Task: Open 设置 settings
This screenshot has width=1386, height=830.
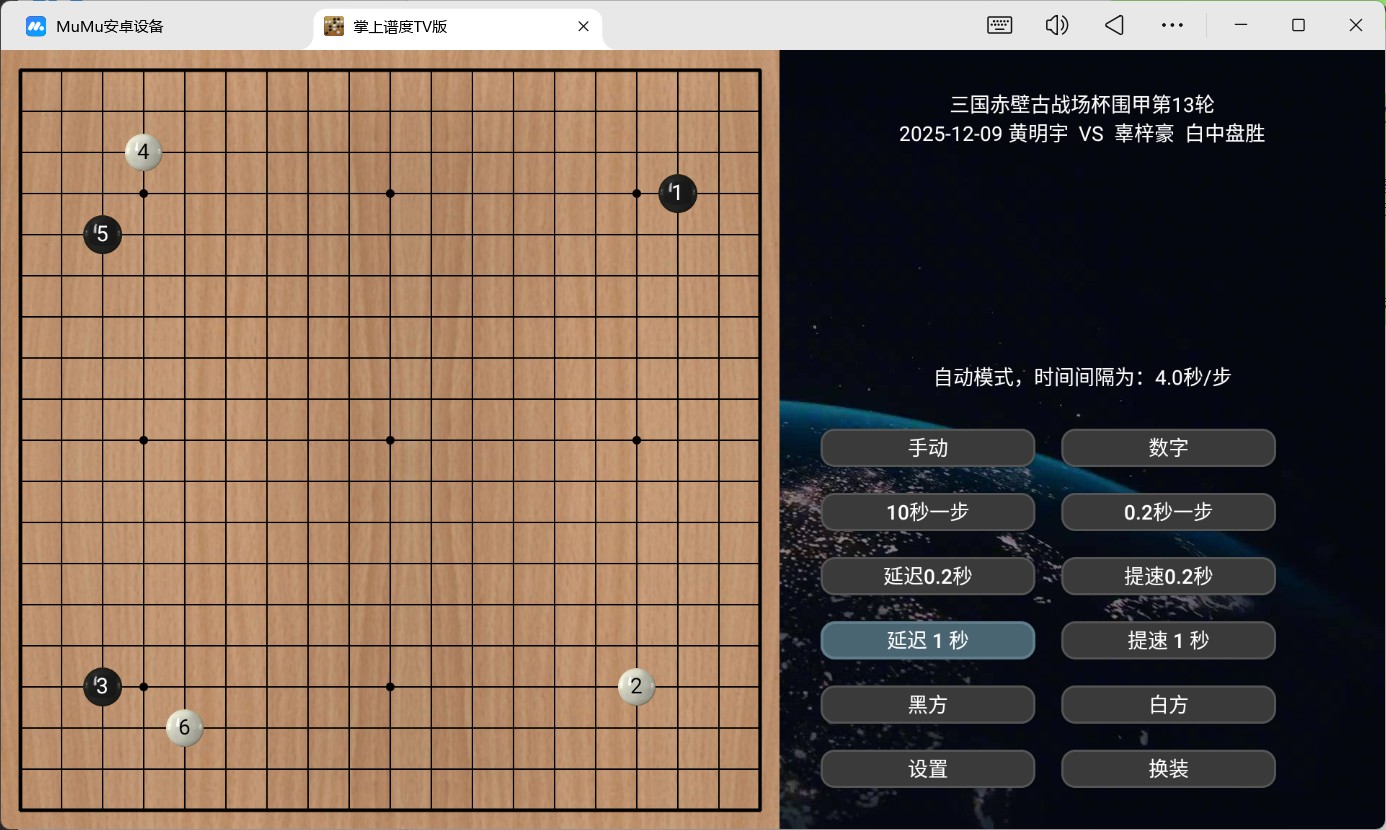Action: 927,769
